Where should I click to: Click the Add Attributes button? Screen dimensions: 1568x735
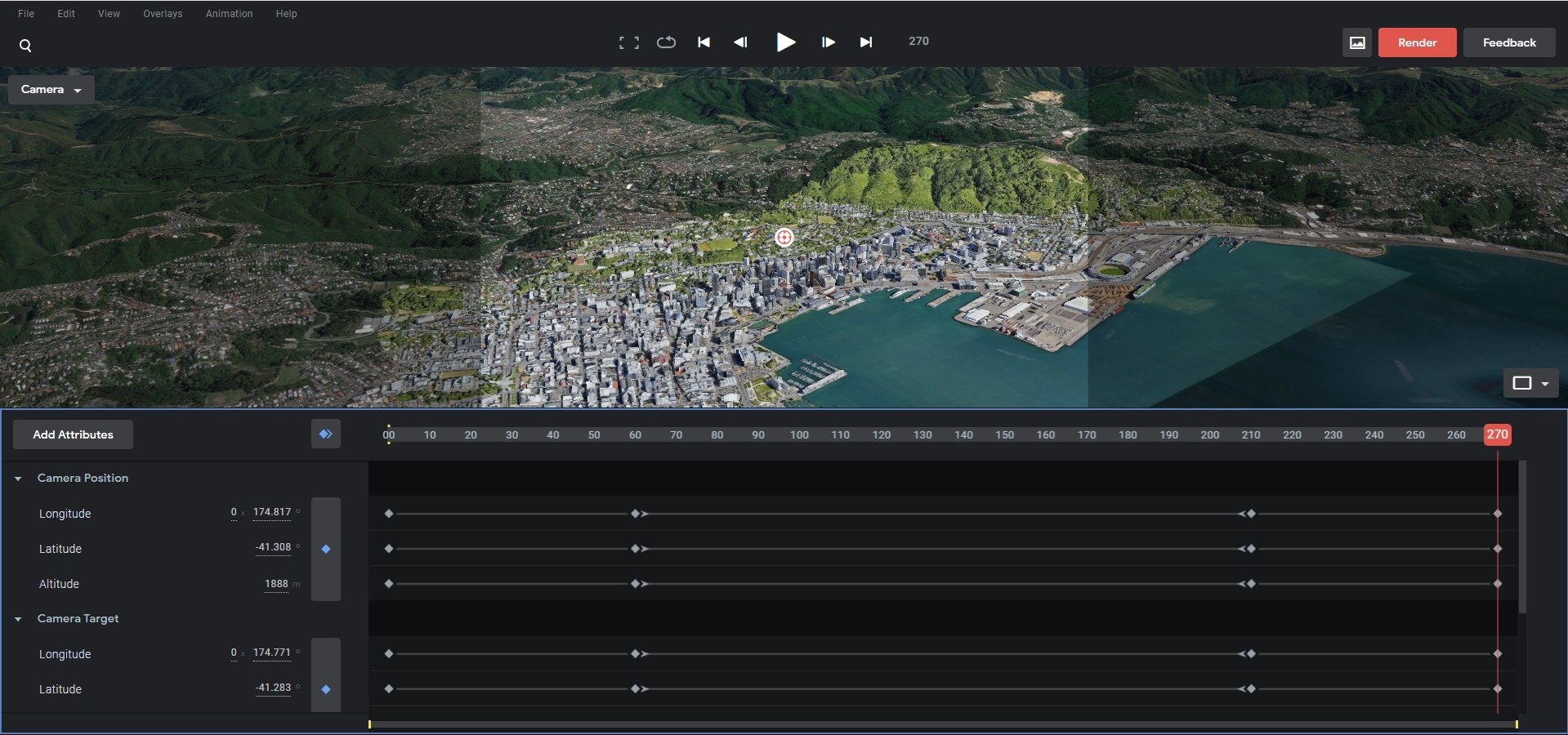(73, 434)
